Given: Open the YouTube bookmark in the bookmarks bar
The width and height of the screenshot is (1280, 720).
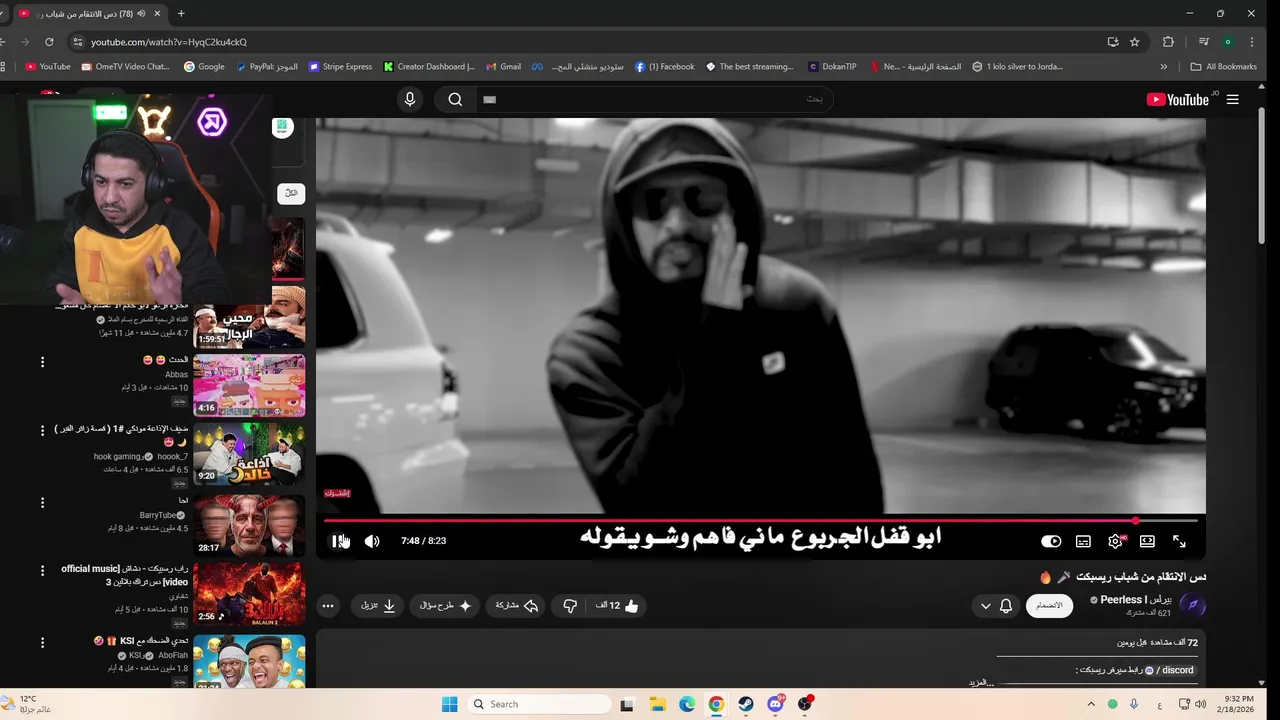Looking at the screenshot, I should point(47,67).
